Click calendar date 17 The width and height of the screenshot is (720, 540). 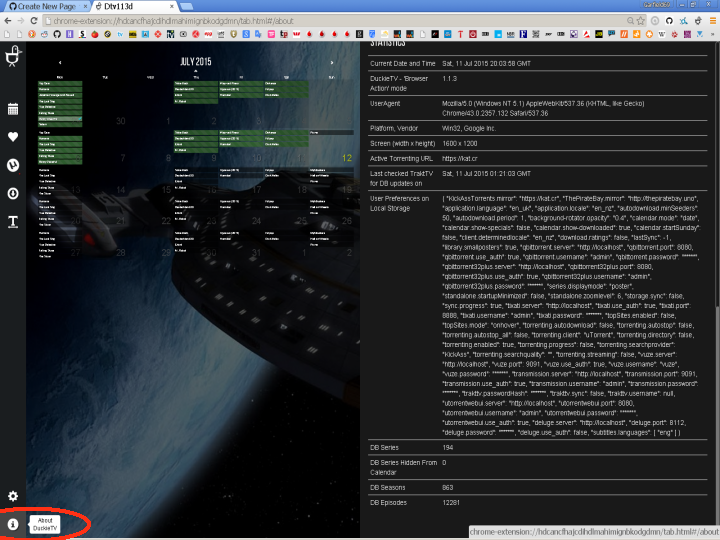(x=256, y=190)
